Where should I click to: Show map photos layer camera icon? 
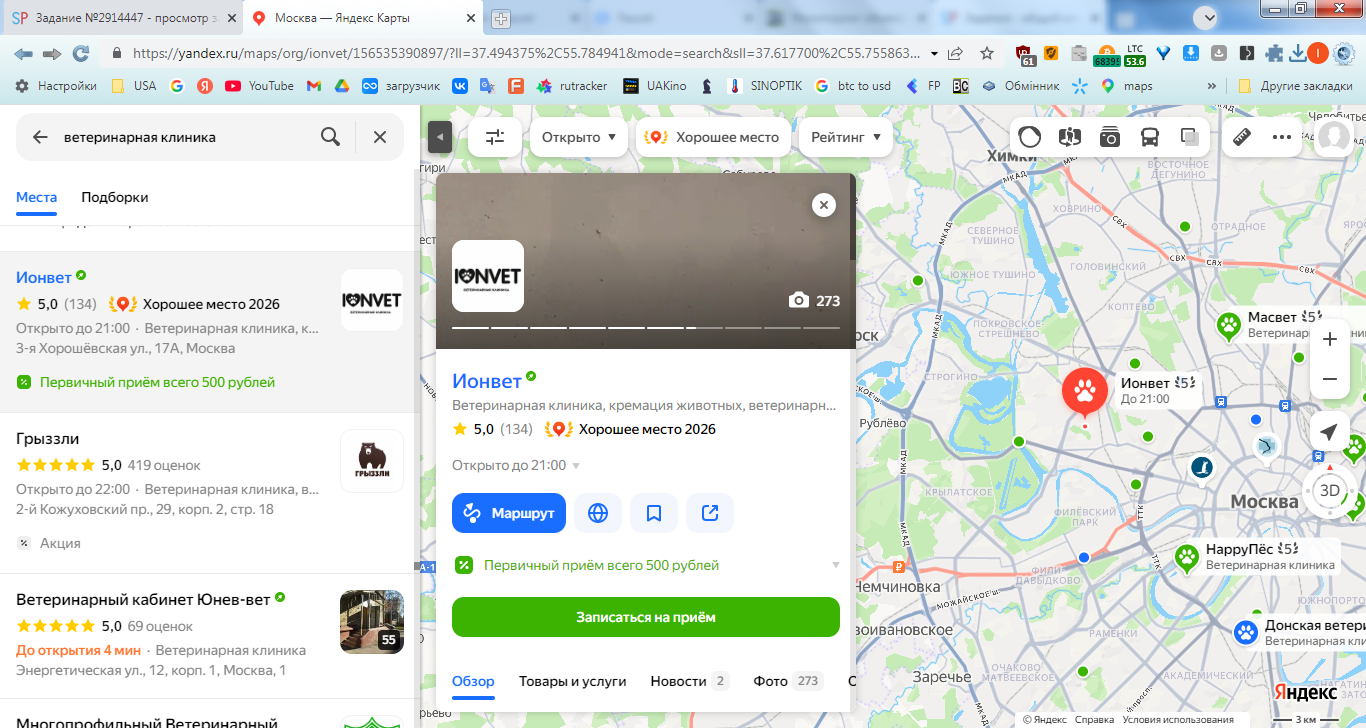(1110, 137)
